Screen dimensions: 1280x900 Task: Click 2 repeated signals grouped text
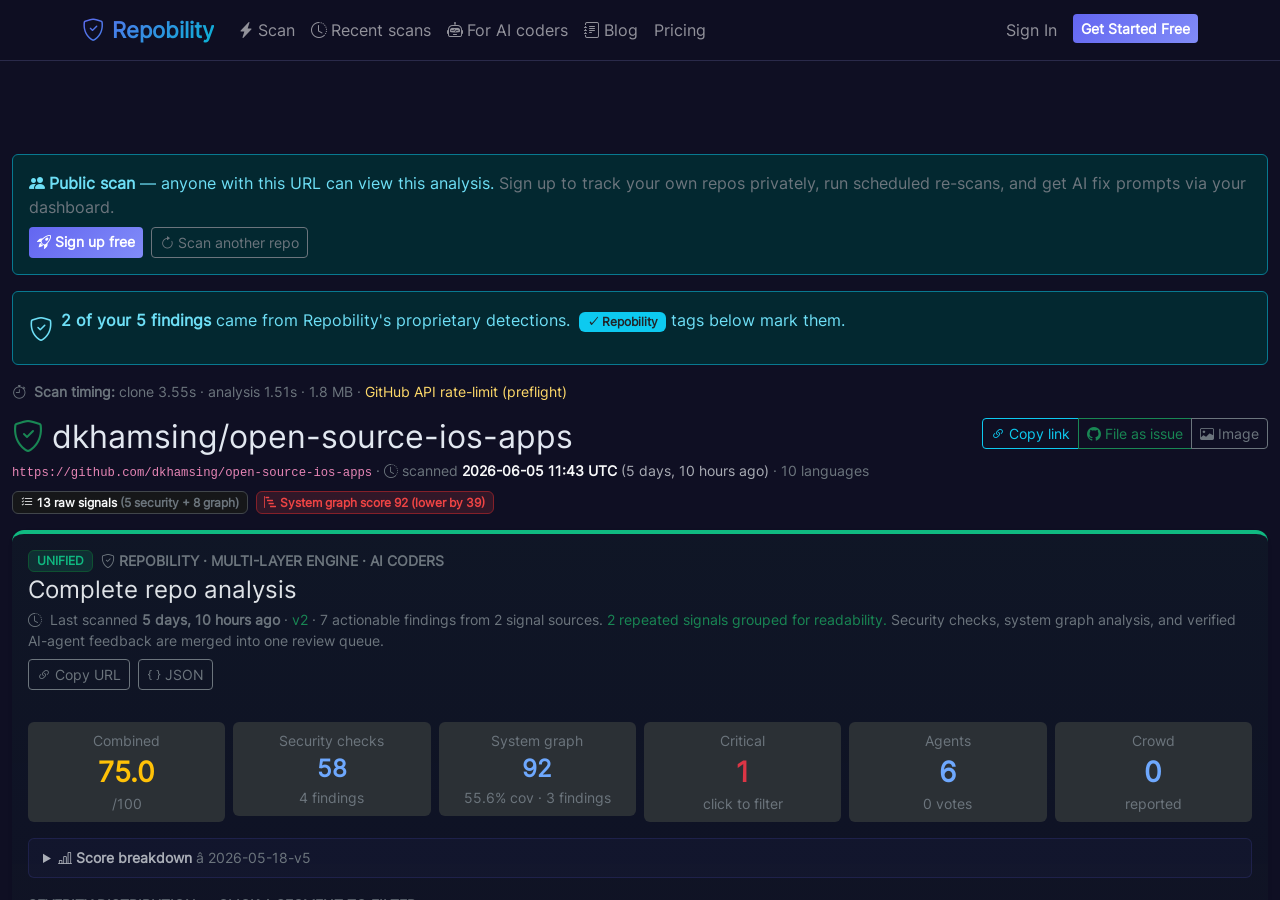tap(745, 620)
